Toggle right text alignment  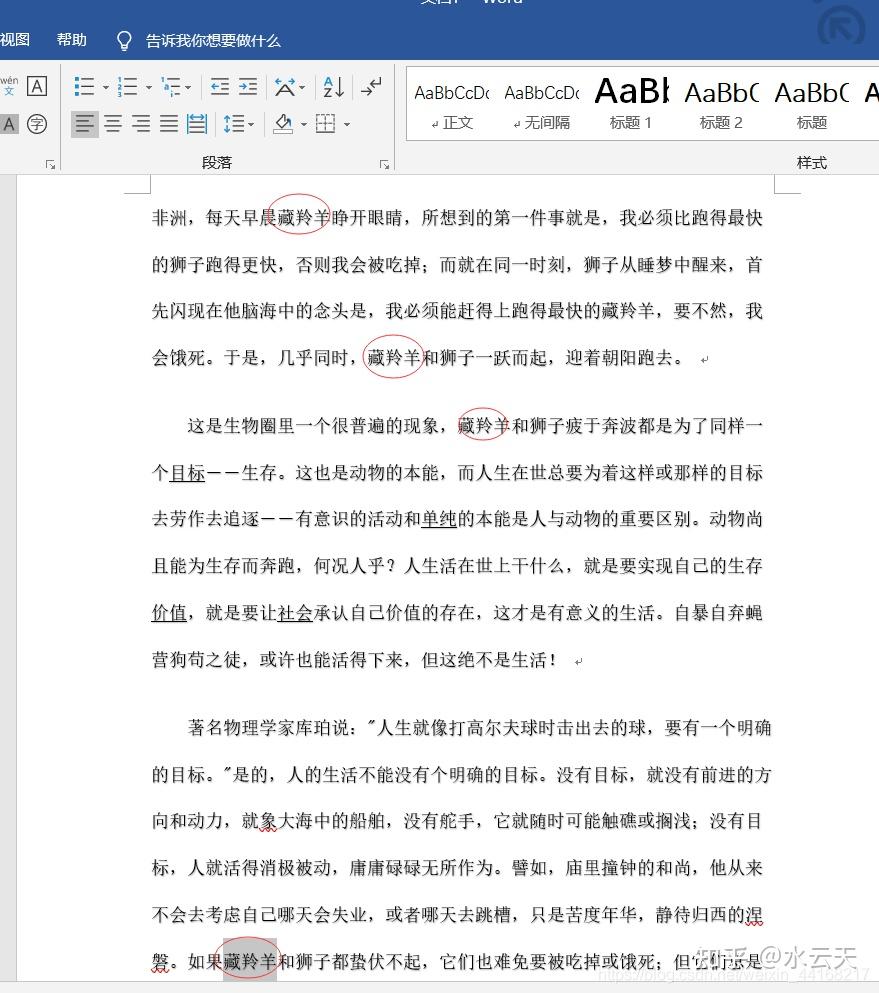click(x=141, y=123)
